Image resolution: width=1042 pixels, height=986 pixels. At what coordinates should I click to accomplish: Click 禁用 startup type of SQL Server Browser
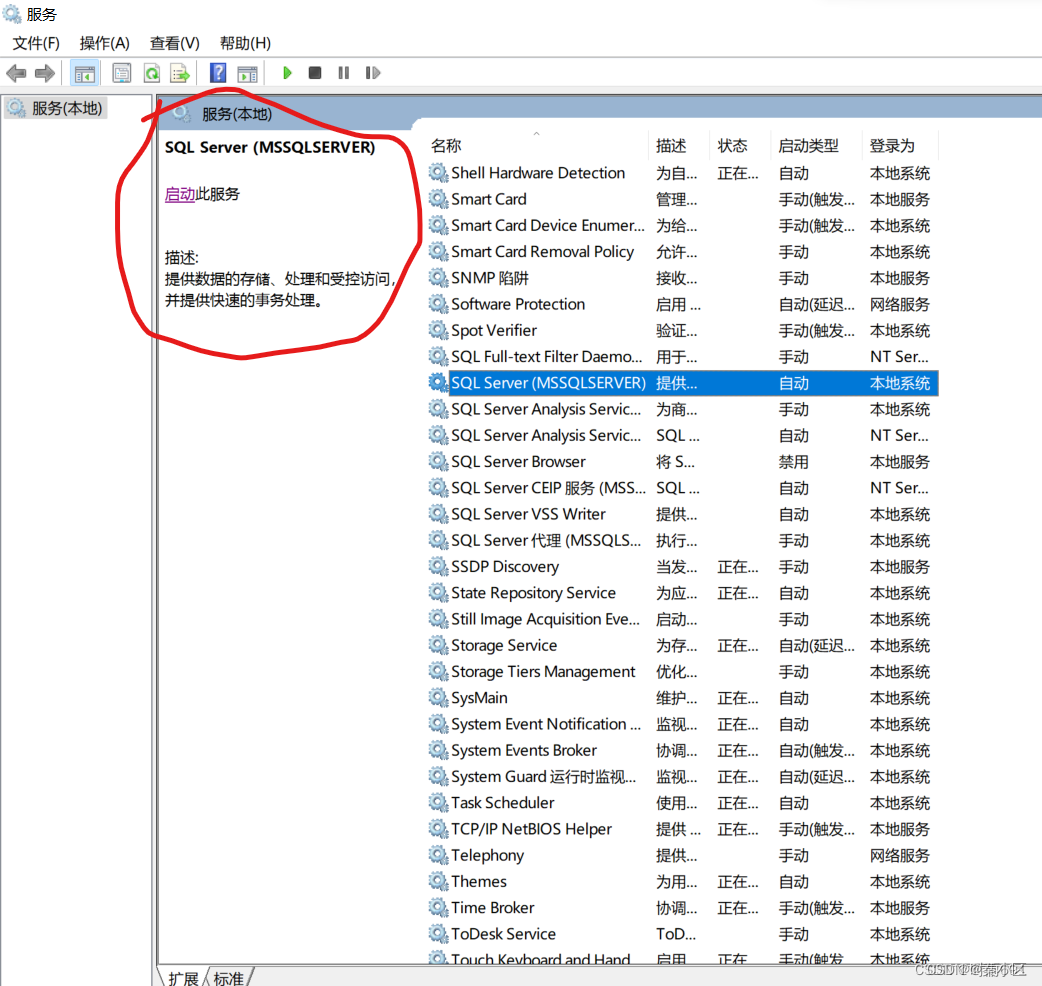(793, 462)
